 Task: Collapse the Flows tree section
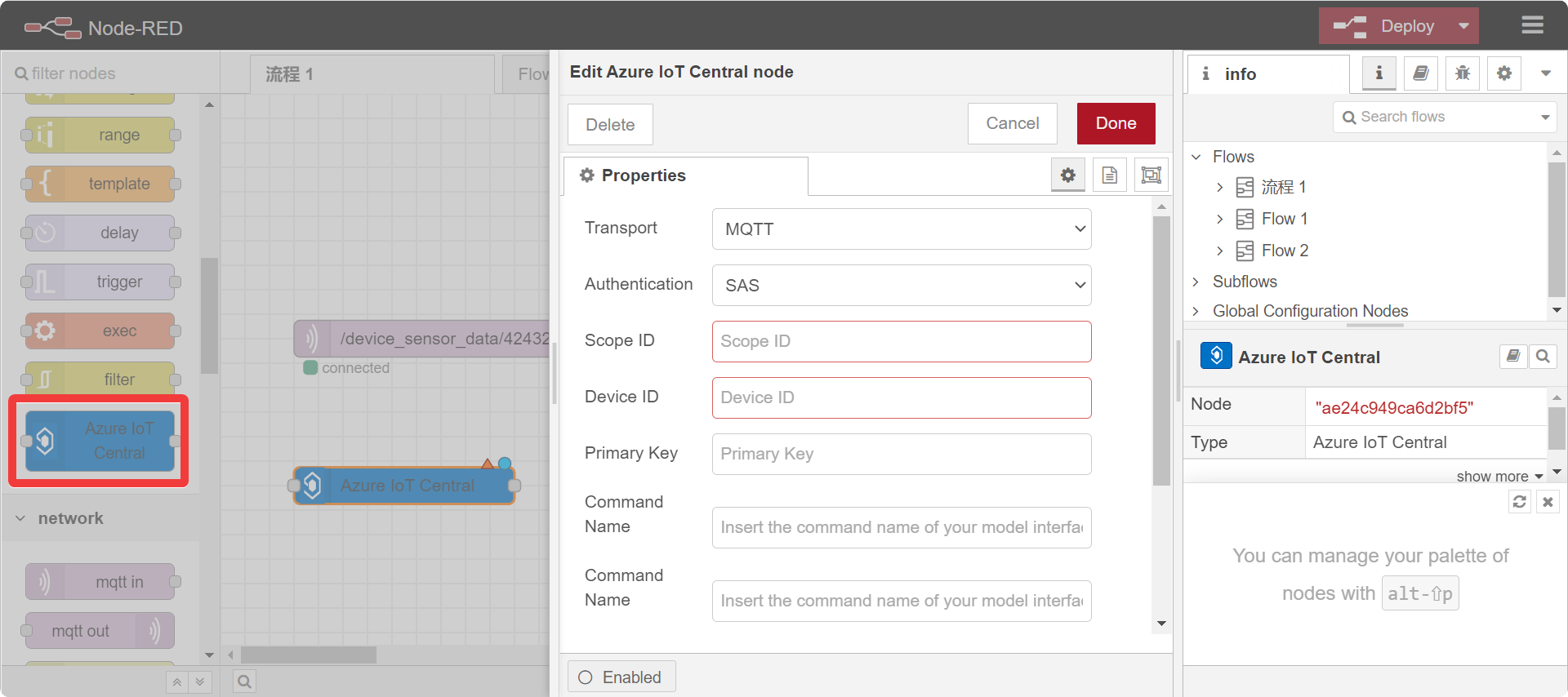tap(1196, 157)
